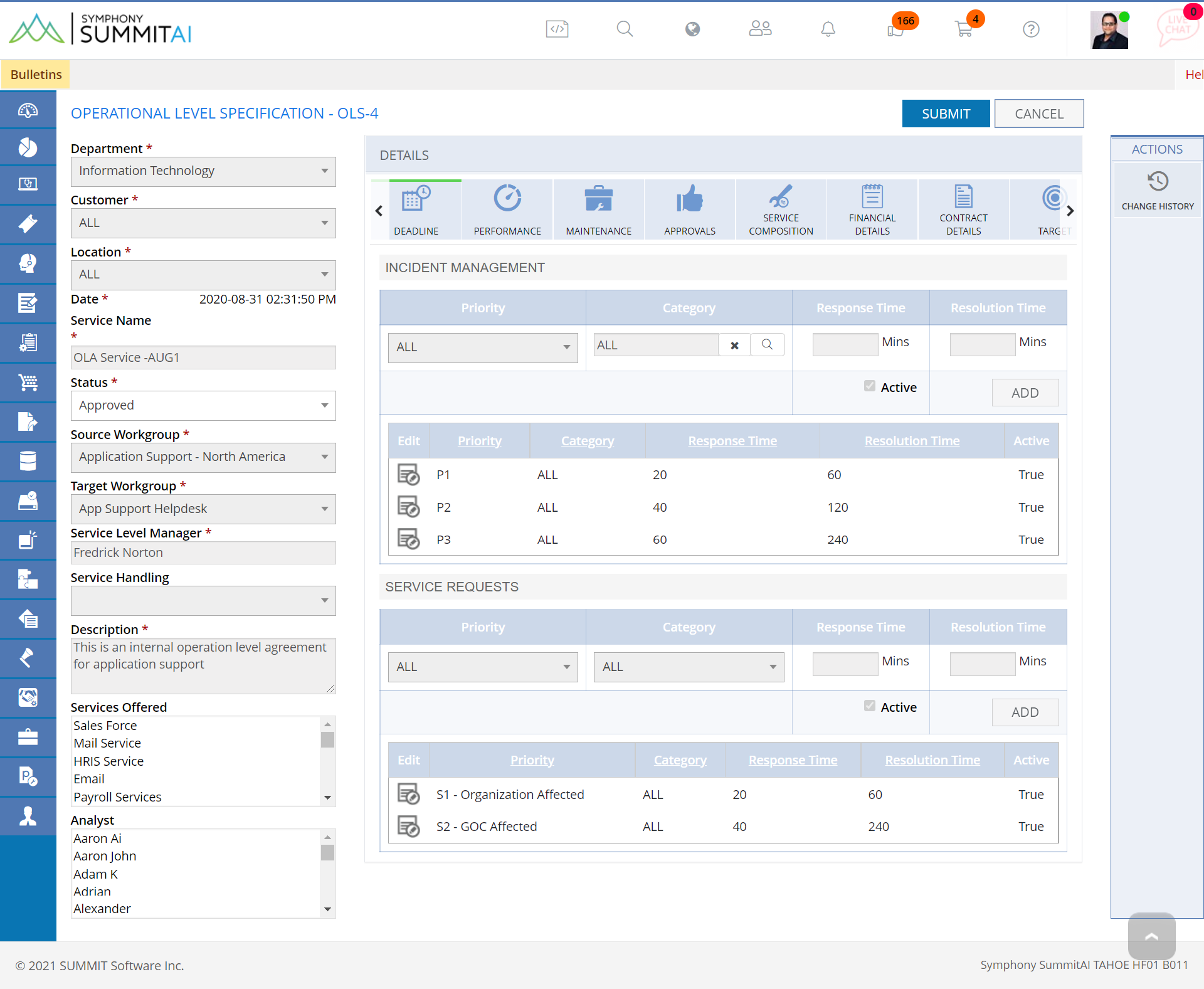Expand the Customer dropdown

203,223
